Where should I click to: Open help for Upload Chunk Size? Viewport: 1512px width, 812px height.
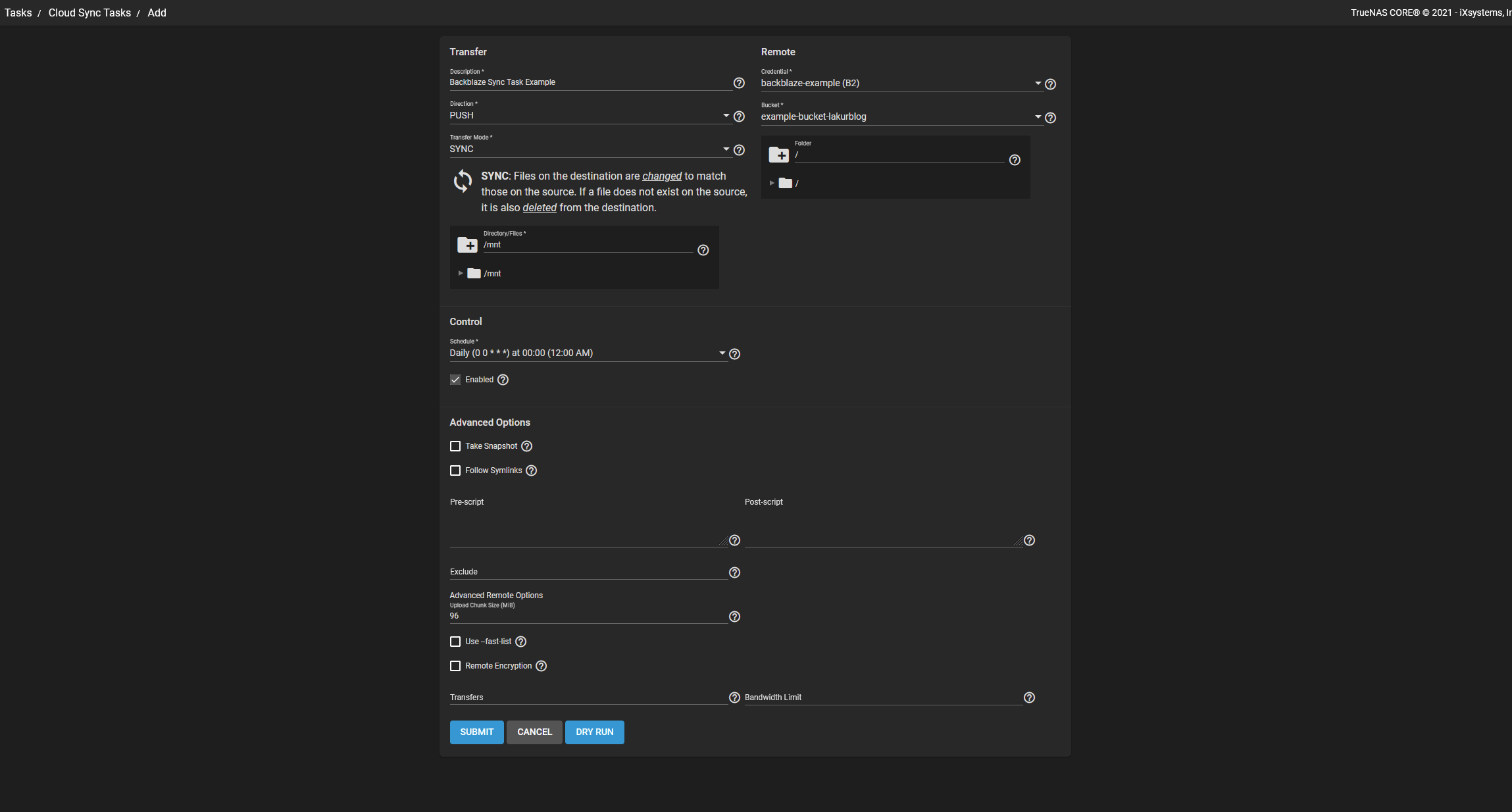(734, 617)
